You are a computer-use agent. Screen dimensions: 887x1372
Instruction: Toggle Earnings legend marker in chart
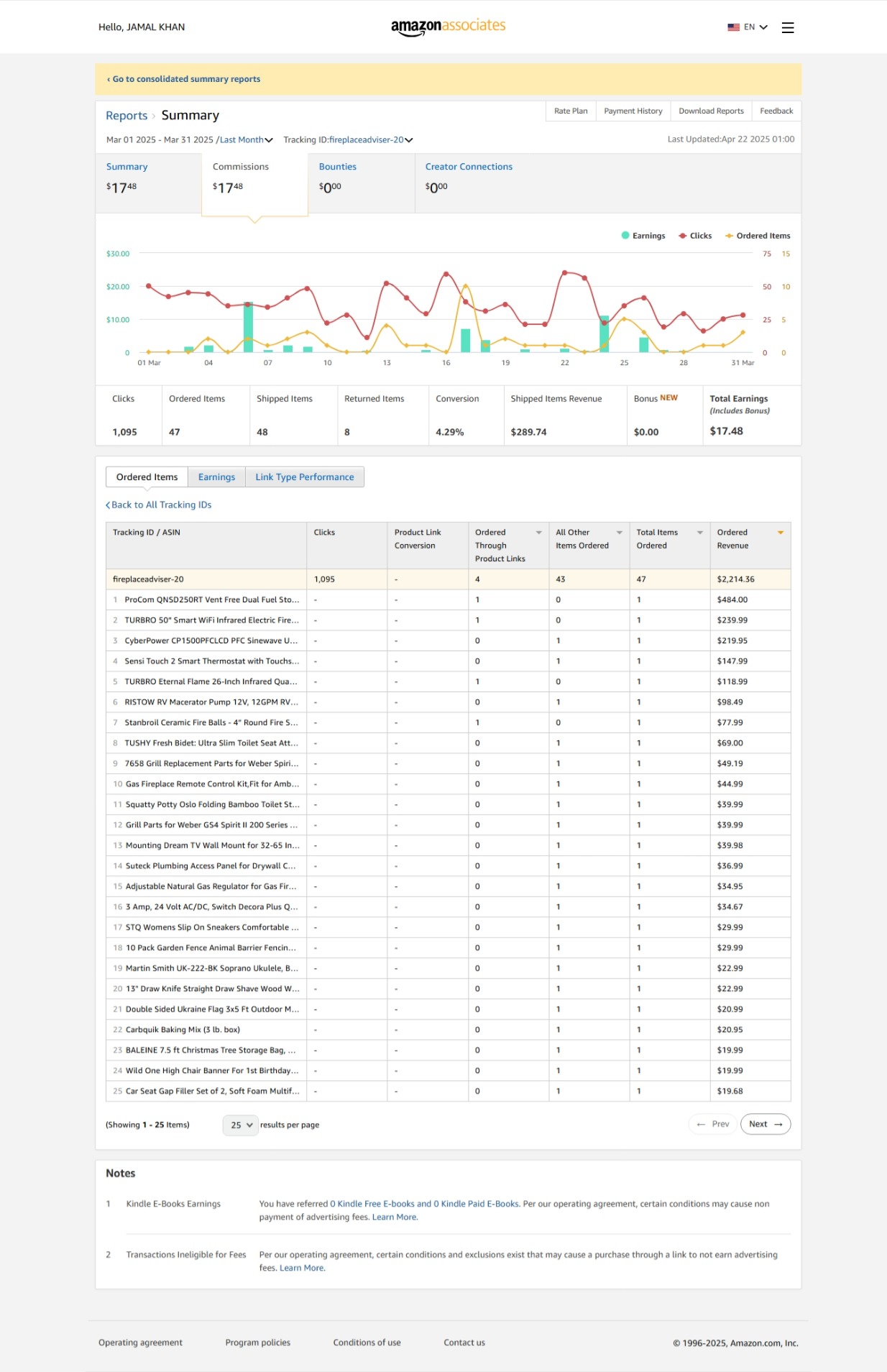click(x=625, y=236)
